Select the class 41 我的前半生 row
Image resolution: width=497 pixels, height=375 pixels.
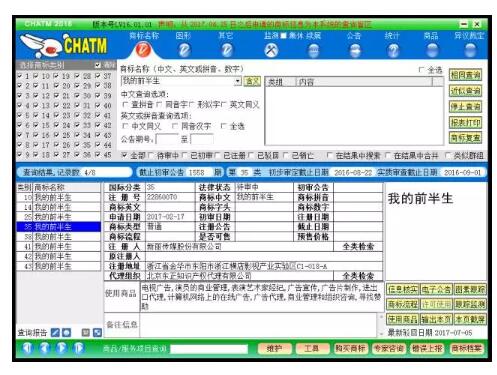tap(58, 247)
